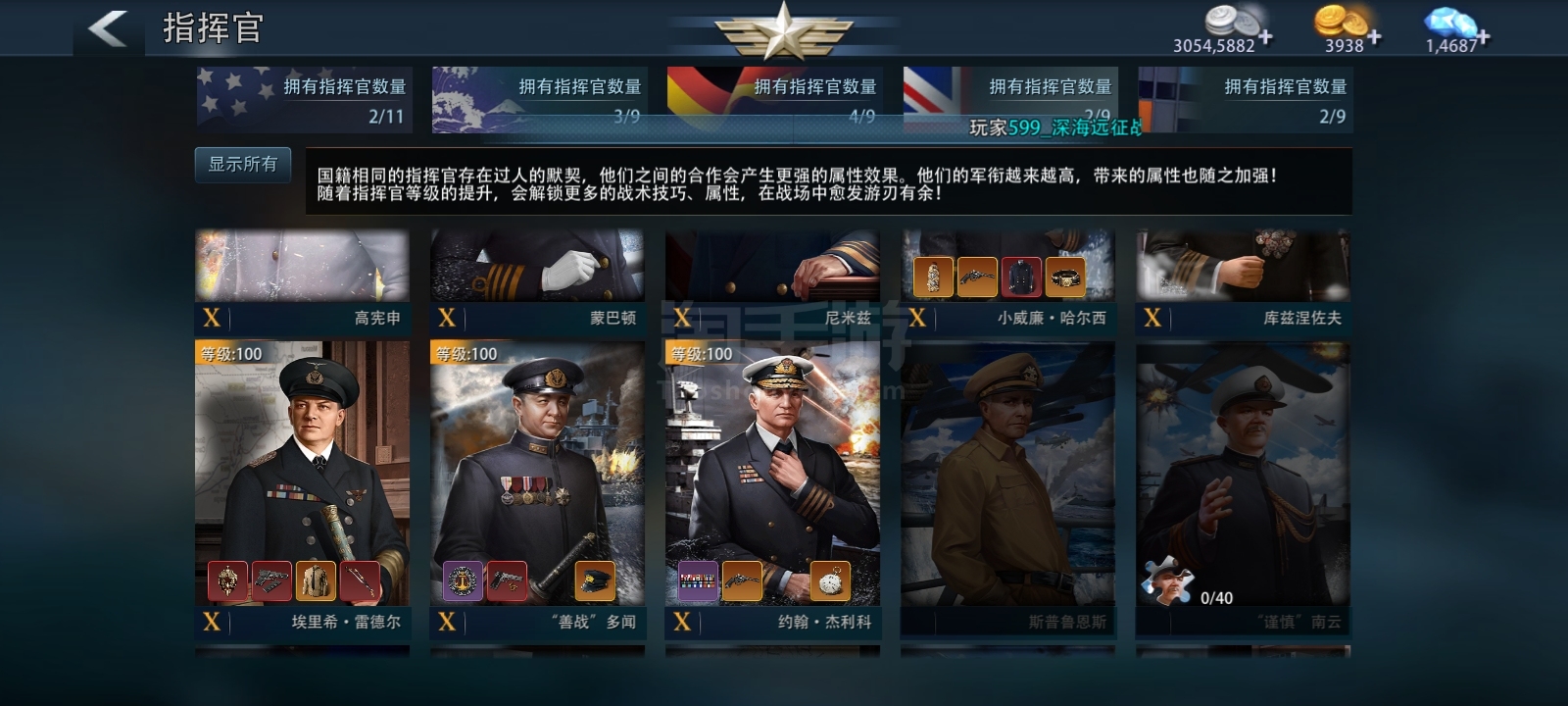
Task: Click the 显示所有 button
Action: pyautogui.click(x=242, y=165)
